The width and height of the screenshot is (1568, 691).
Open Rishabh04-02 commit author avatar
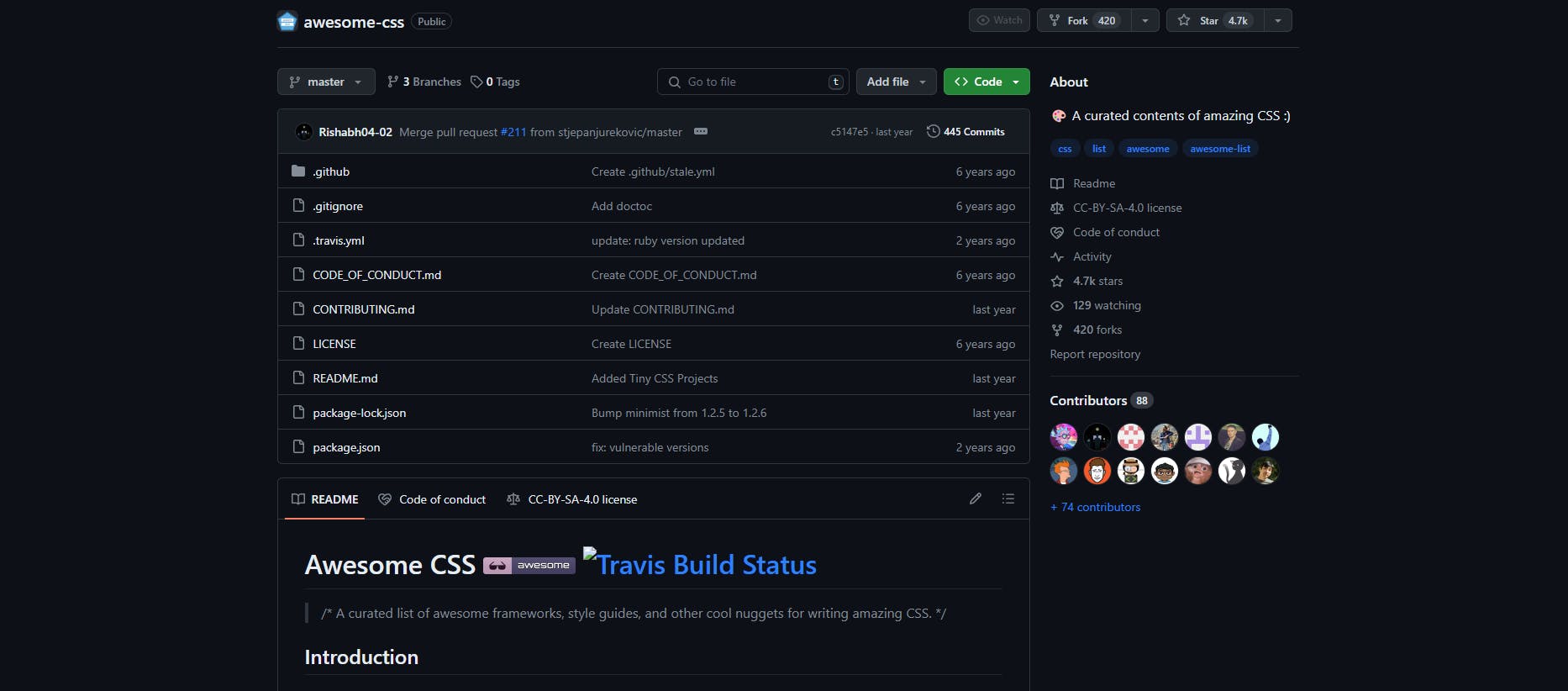[303, 132]
